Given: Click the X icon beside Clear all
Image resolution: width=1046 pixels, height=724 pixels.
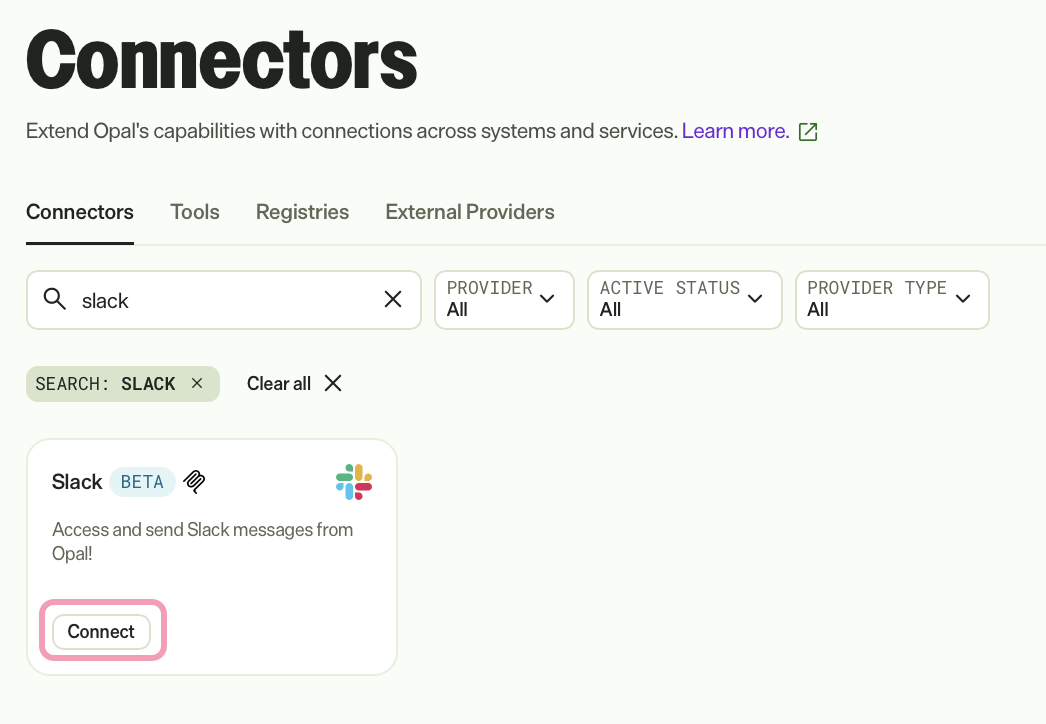Looking at the screenshot, I should (x=333, y=383).
